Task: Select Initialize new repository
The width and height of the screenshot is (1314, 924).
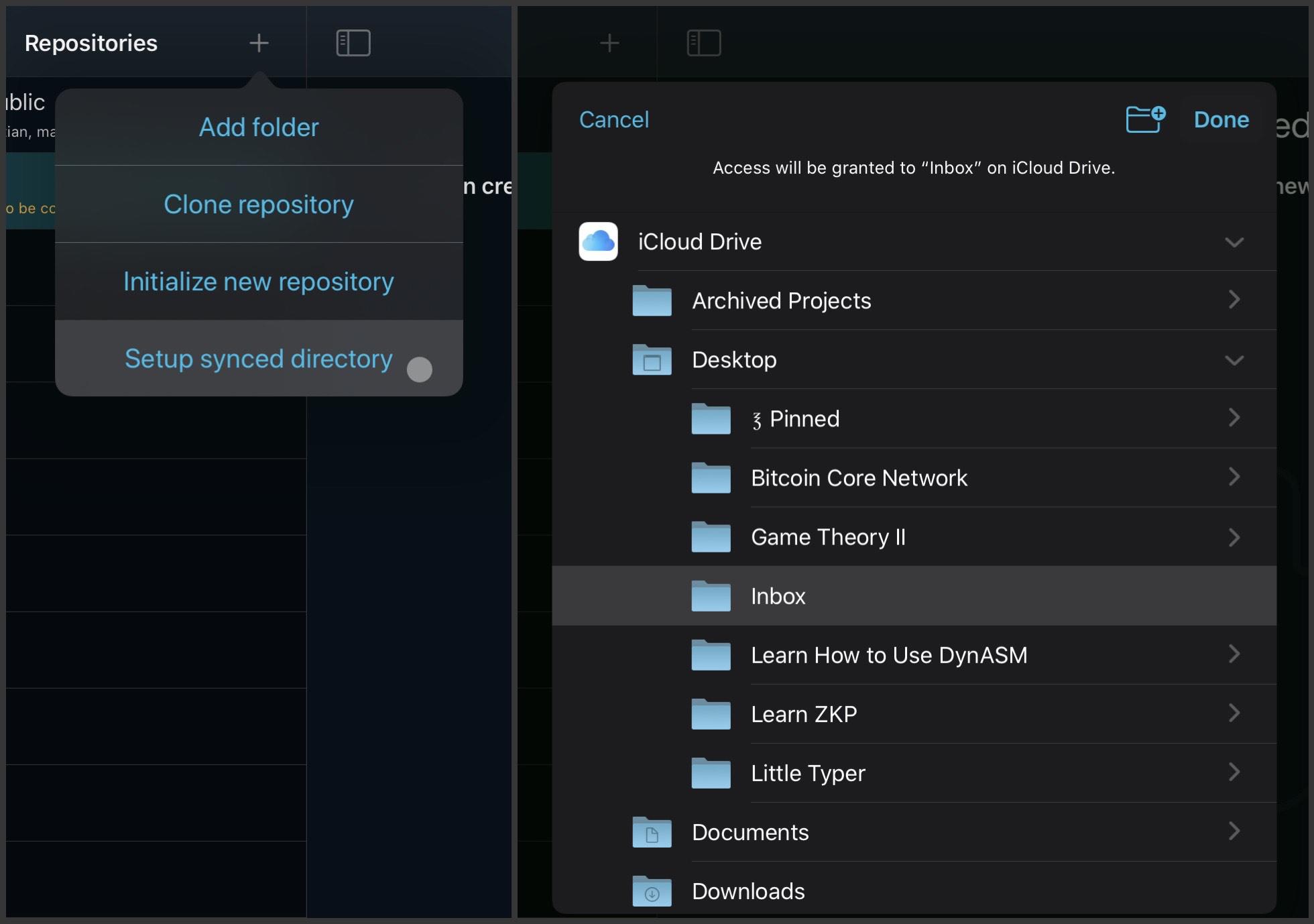Action: [258, 282]
